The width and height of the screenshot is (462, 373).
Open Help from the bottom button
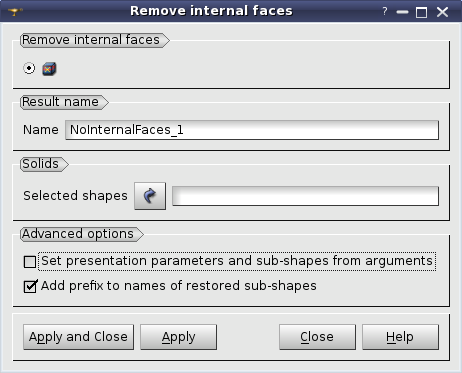[x=400, y=337]
